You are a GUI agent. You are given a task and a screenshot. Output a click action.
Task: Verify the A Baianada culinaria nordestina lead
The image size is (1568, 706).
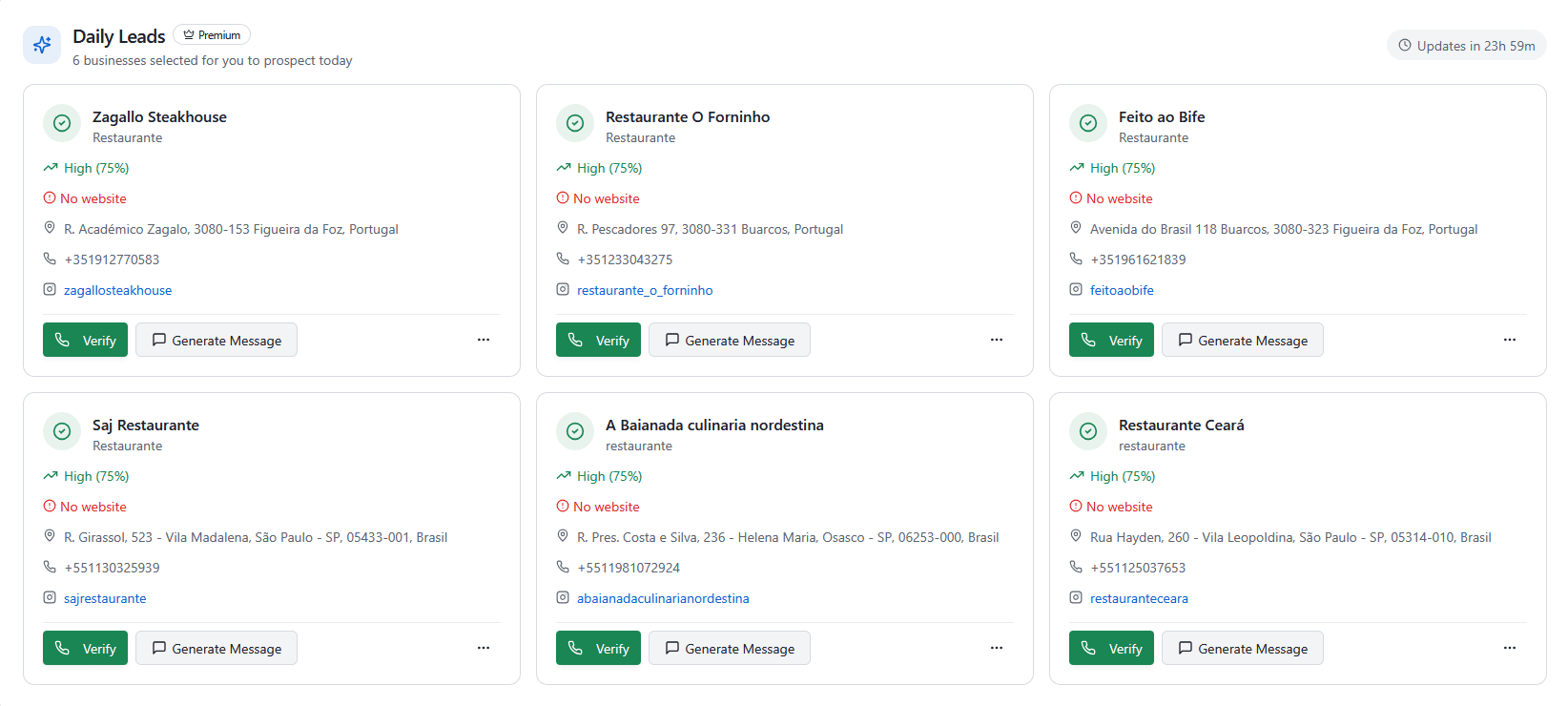(x=598, y=648)
